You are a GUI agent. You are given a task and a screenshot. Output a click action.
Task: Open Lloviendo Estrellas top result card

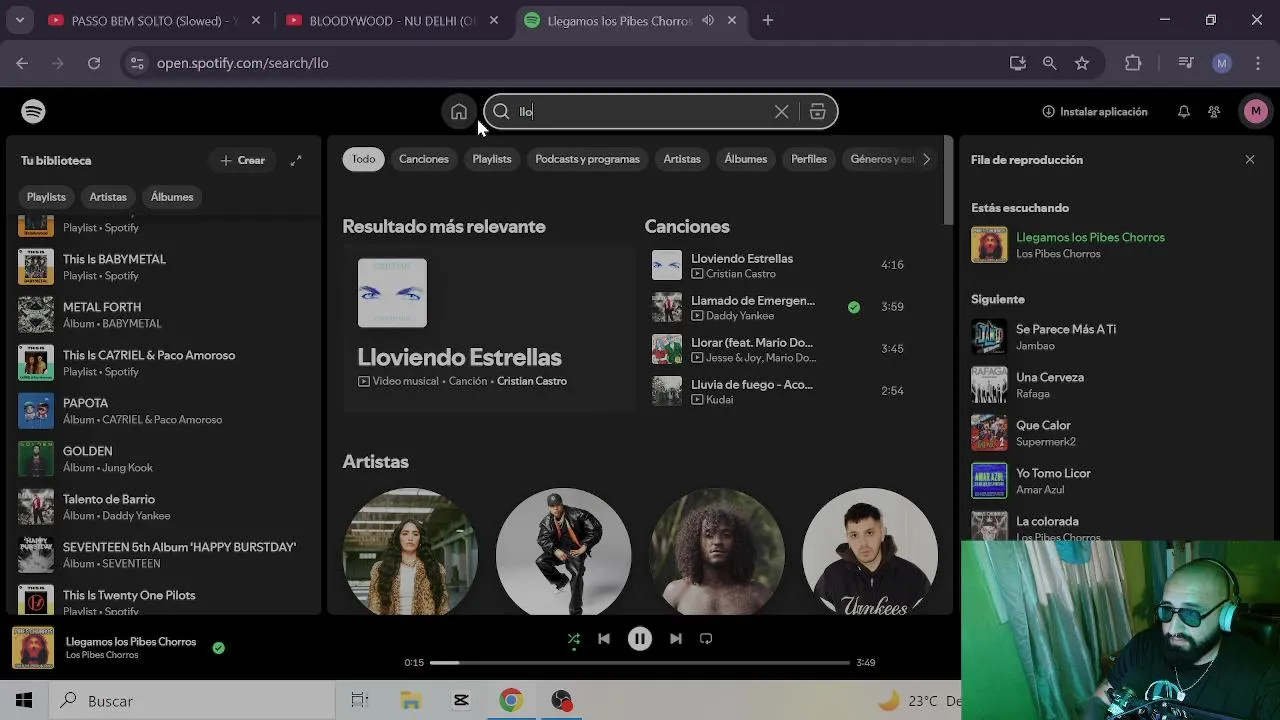pos(488,326)
